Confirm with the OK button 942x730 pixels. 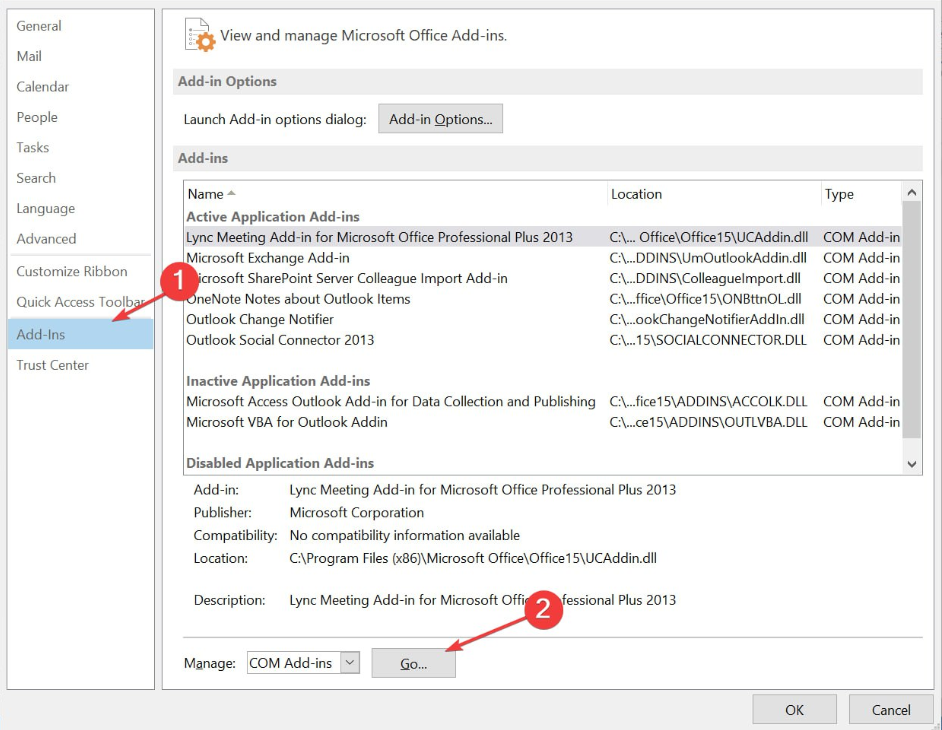[794, 710]
